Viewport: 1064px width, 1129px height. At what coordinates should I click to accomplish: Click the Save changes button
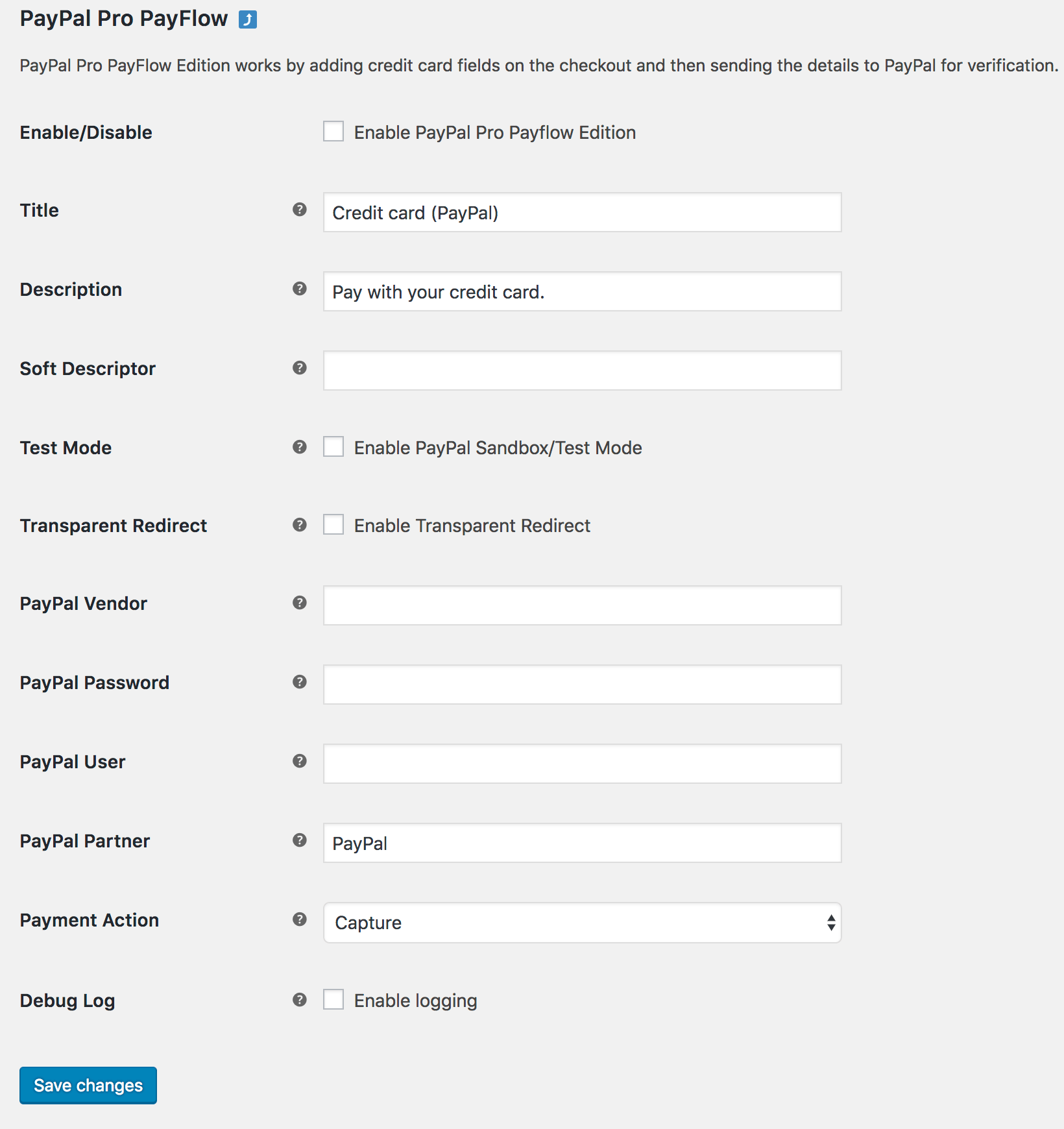pos(88,1085)
